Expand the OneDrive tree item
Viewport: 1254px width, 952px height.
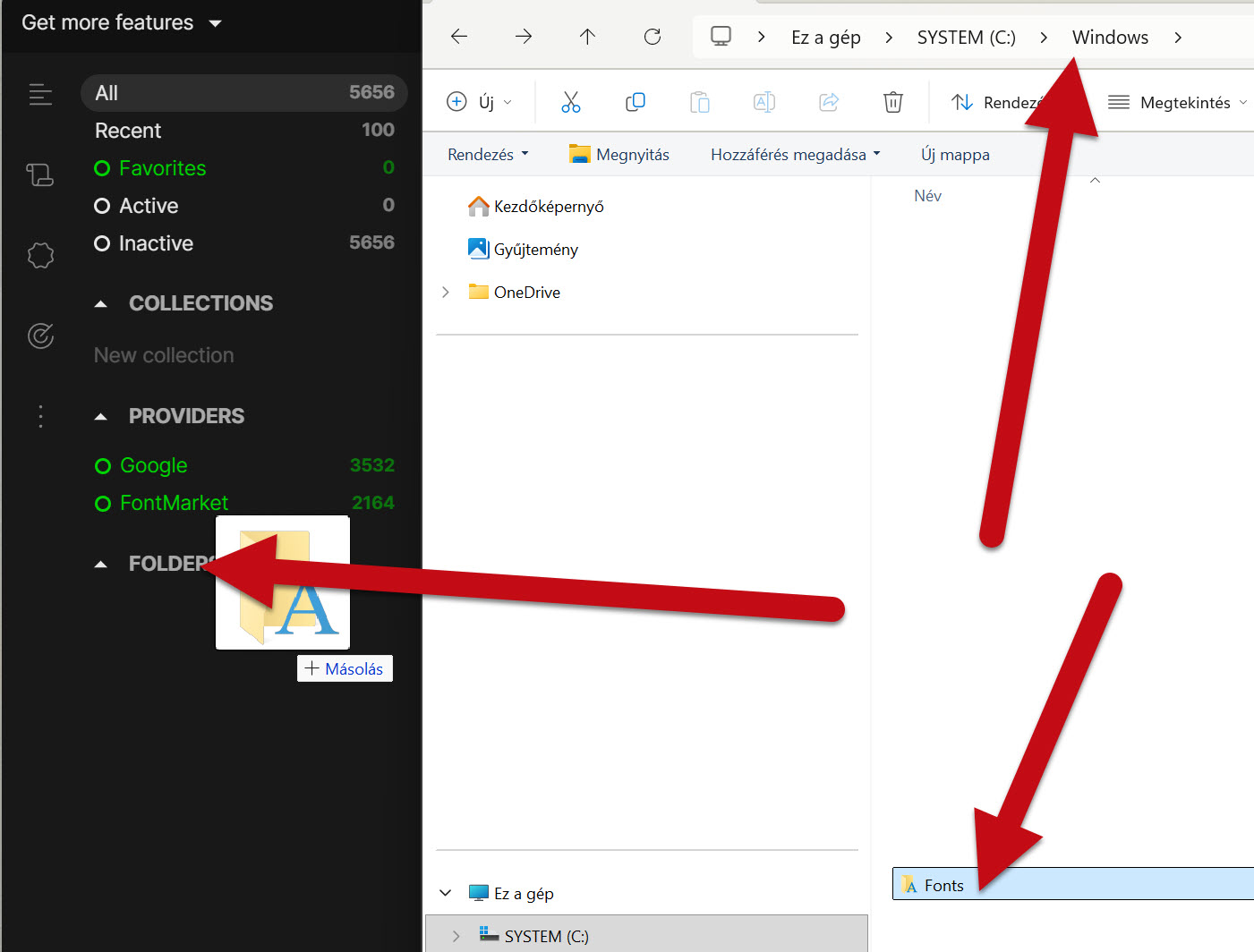(446, 293)
